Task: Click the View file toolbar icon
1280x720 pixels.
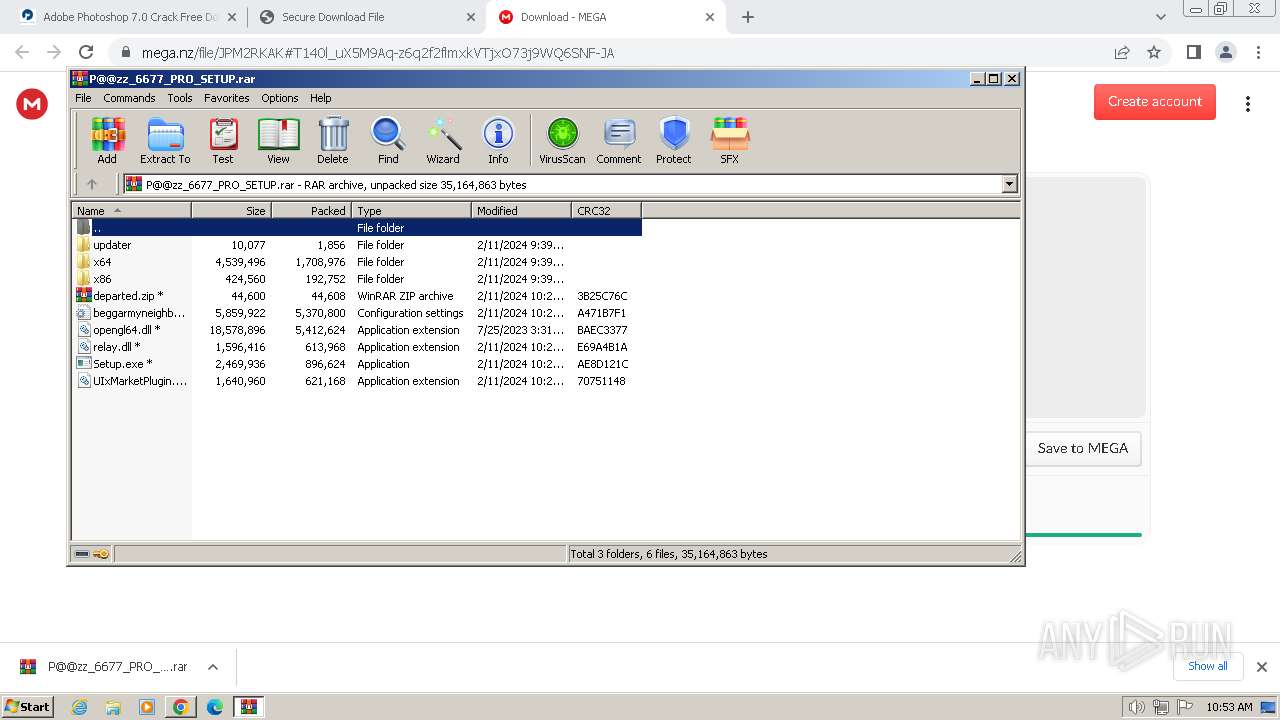Action: pos(278,141)
